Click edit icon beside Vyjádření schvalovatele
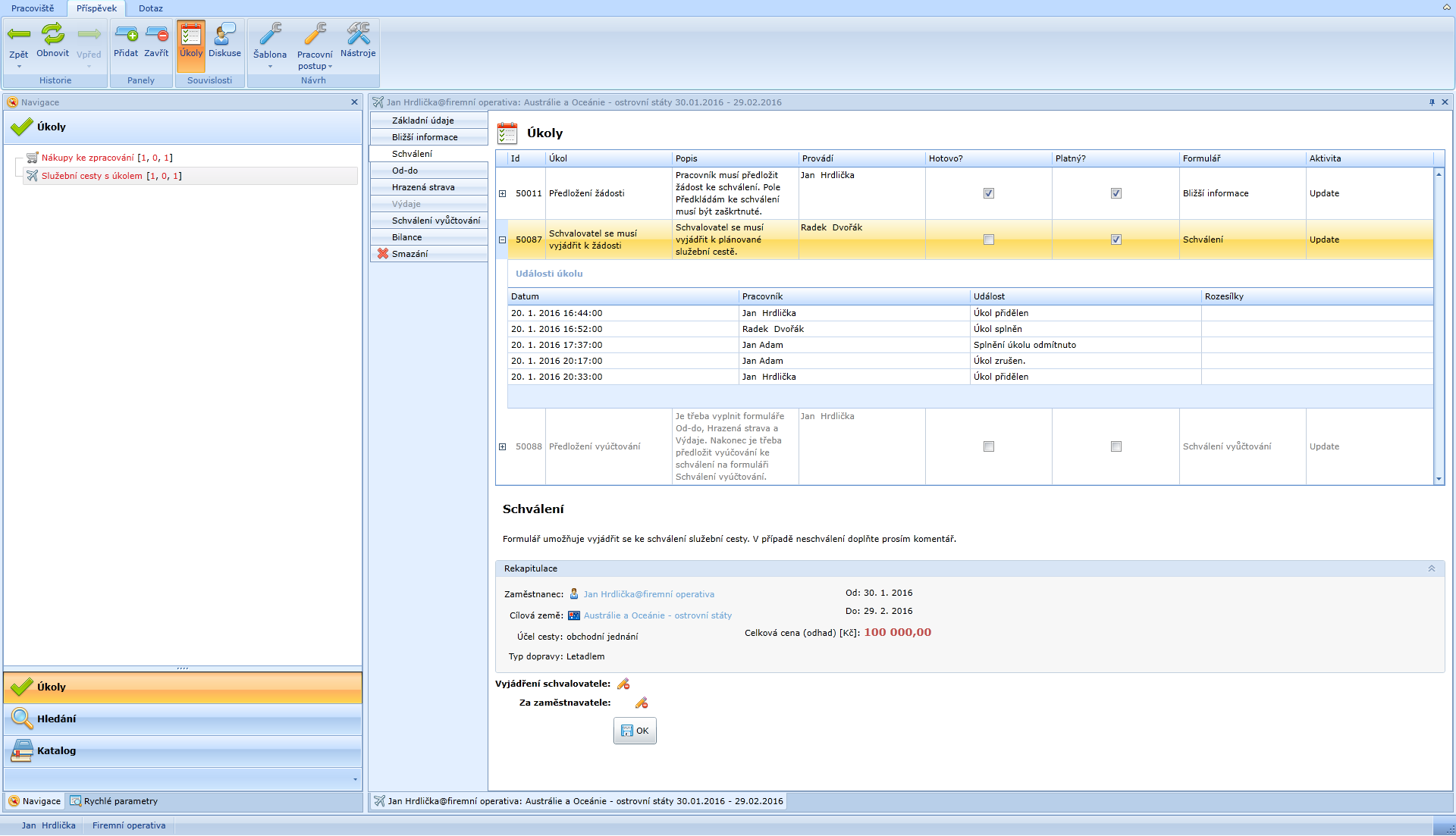This screenshot has height=836, width=1456. (x=623, y=684)
